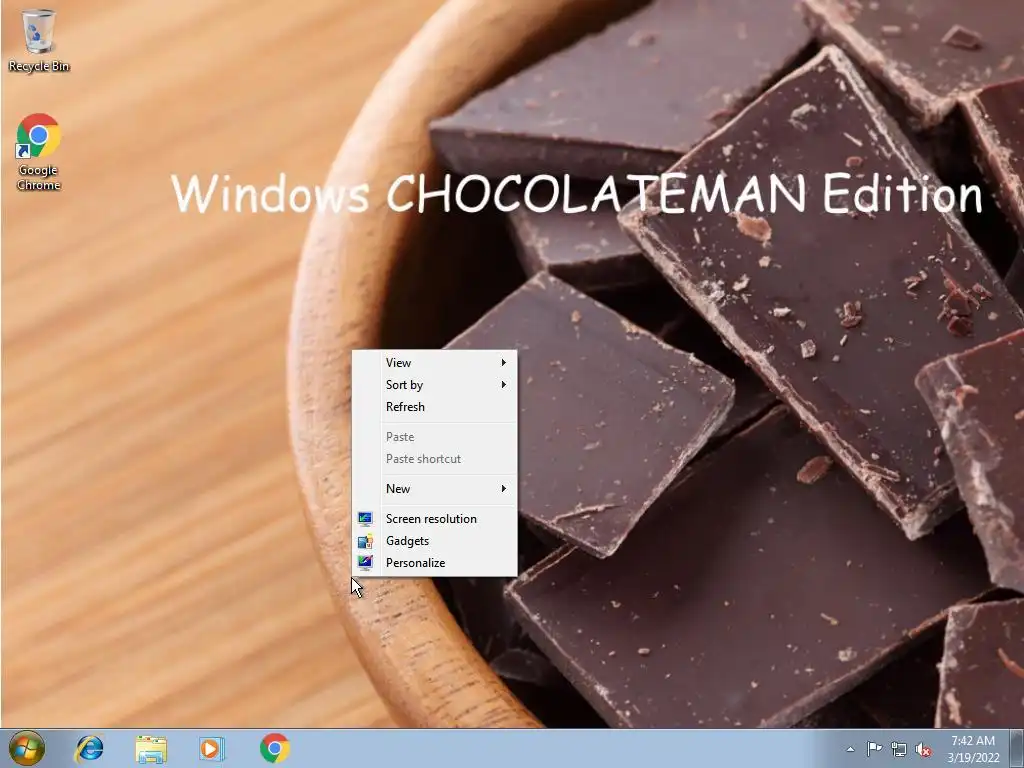Open the Sort by submenu

coord(434,385)
